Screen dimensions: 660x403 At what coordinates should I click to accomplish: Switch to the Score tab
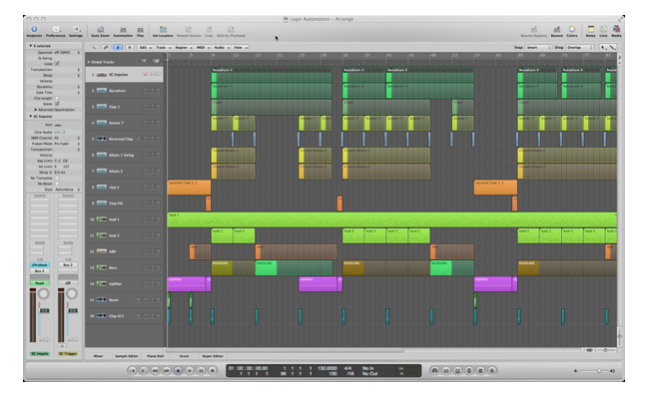184,356
